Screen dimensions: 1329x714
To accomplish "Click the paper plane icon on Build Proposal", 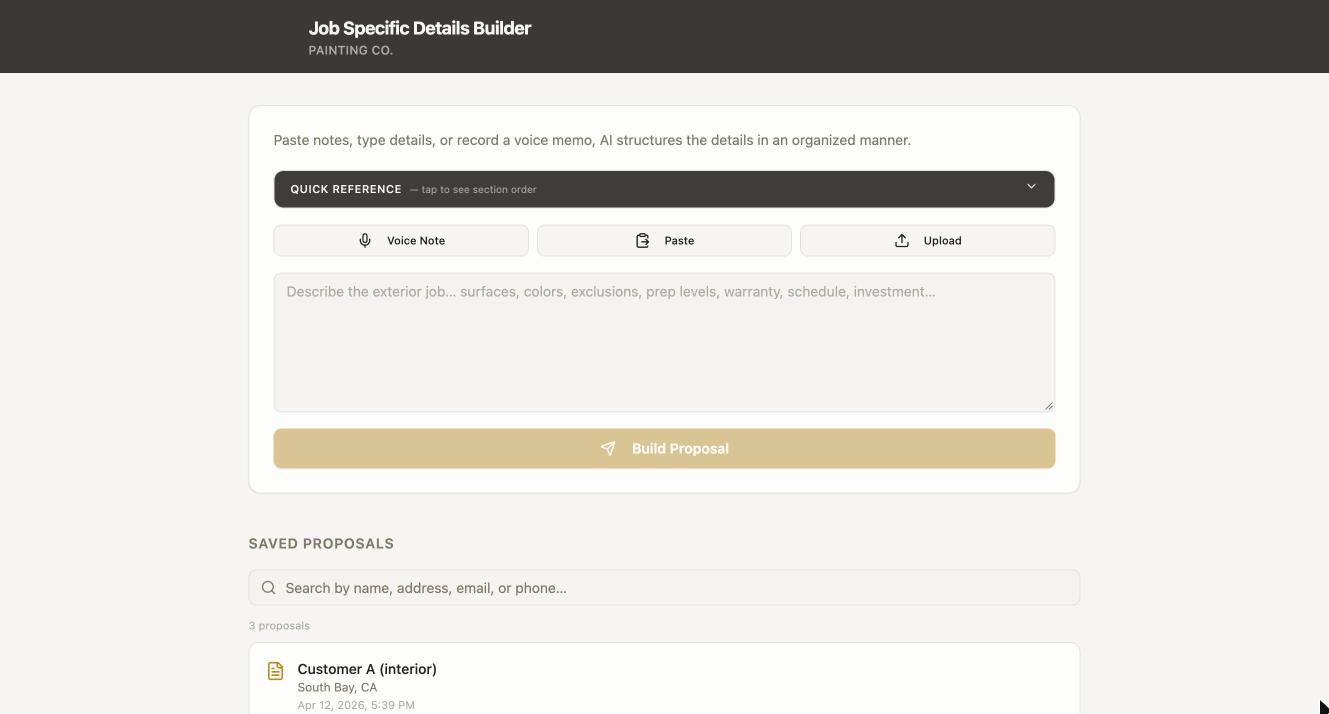I will pos(608,448).
